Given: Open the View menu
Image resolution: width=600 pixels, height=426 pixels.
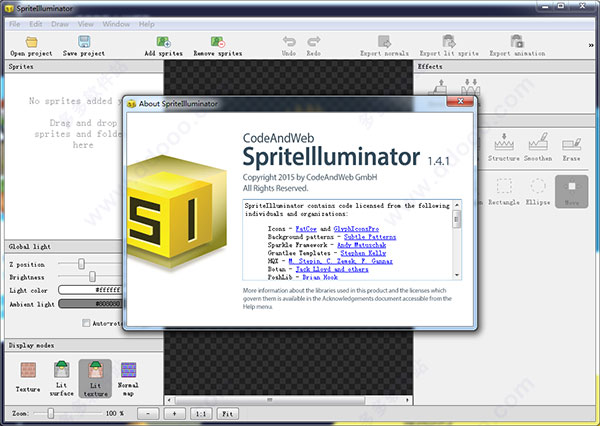Looking at the screenshot, I should [86, 24].
